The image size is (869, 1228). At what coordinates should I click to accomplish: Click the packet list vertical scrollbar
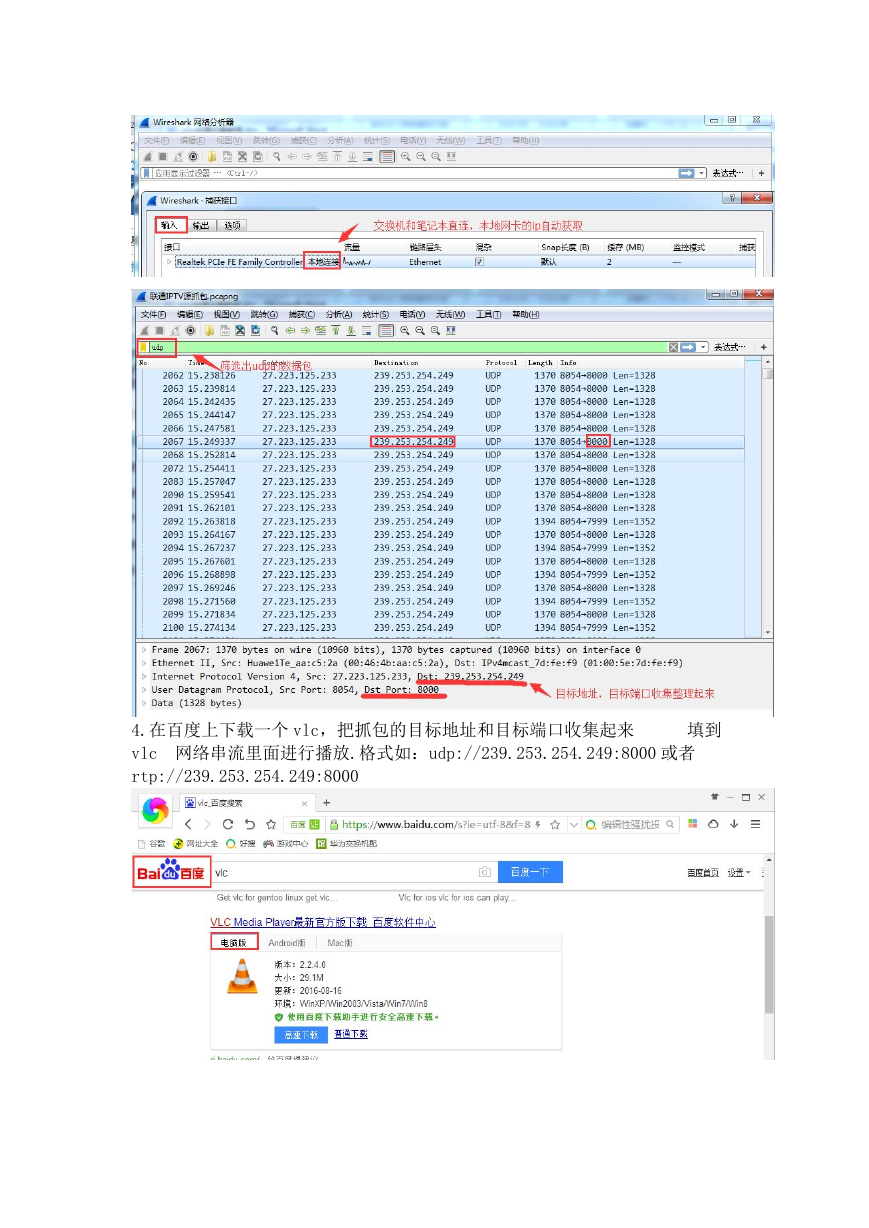coord(767,497)
